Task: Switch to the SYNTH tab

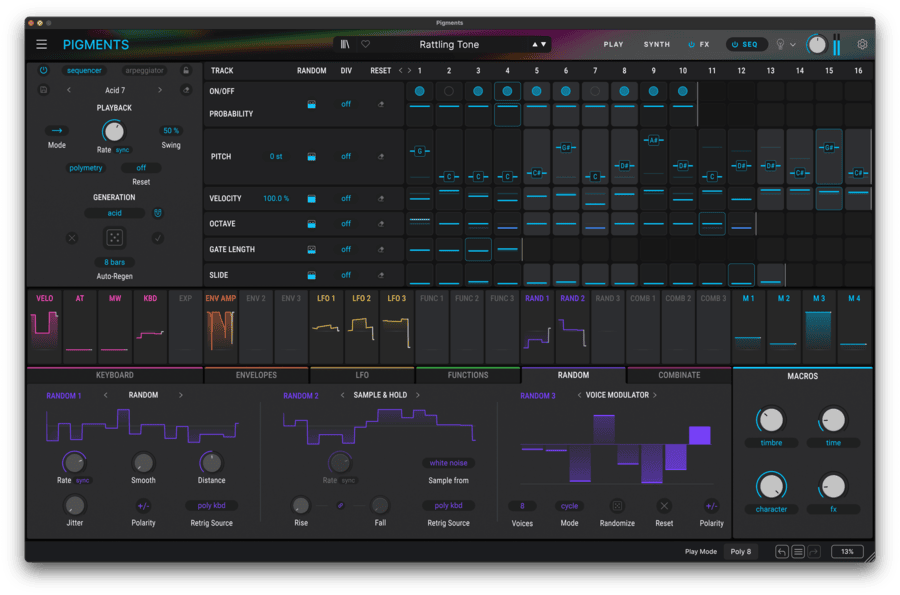Action: click(x=655, y=44)
